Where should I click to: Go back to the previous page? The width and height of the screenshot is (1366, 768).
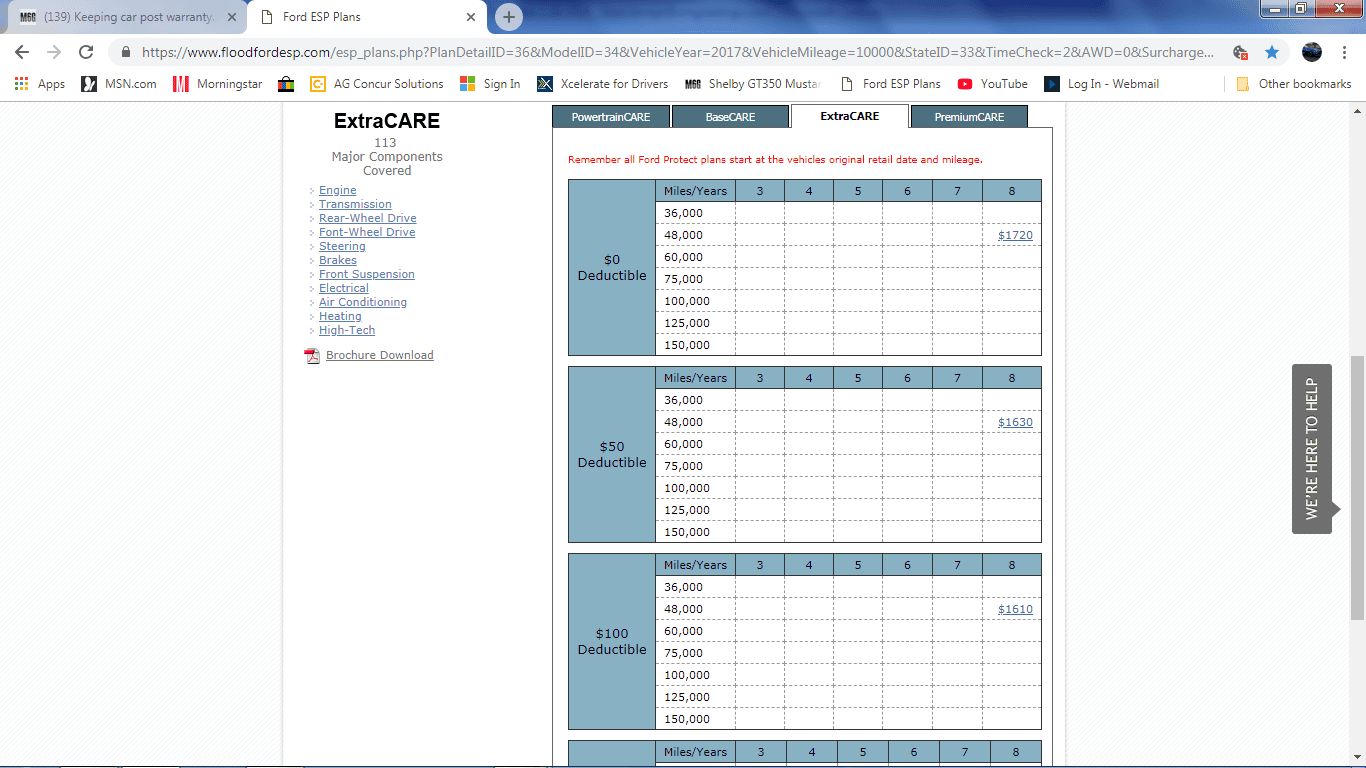coord(22,52)
